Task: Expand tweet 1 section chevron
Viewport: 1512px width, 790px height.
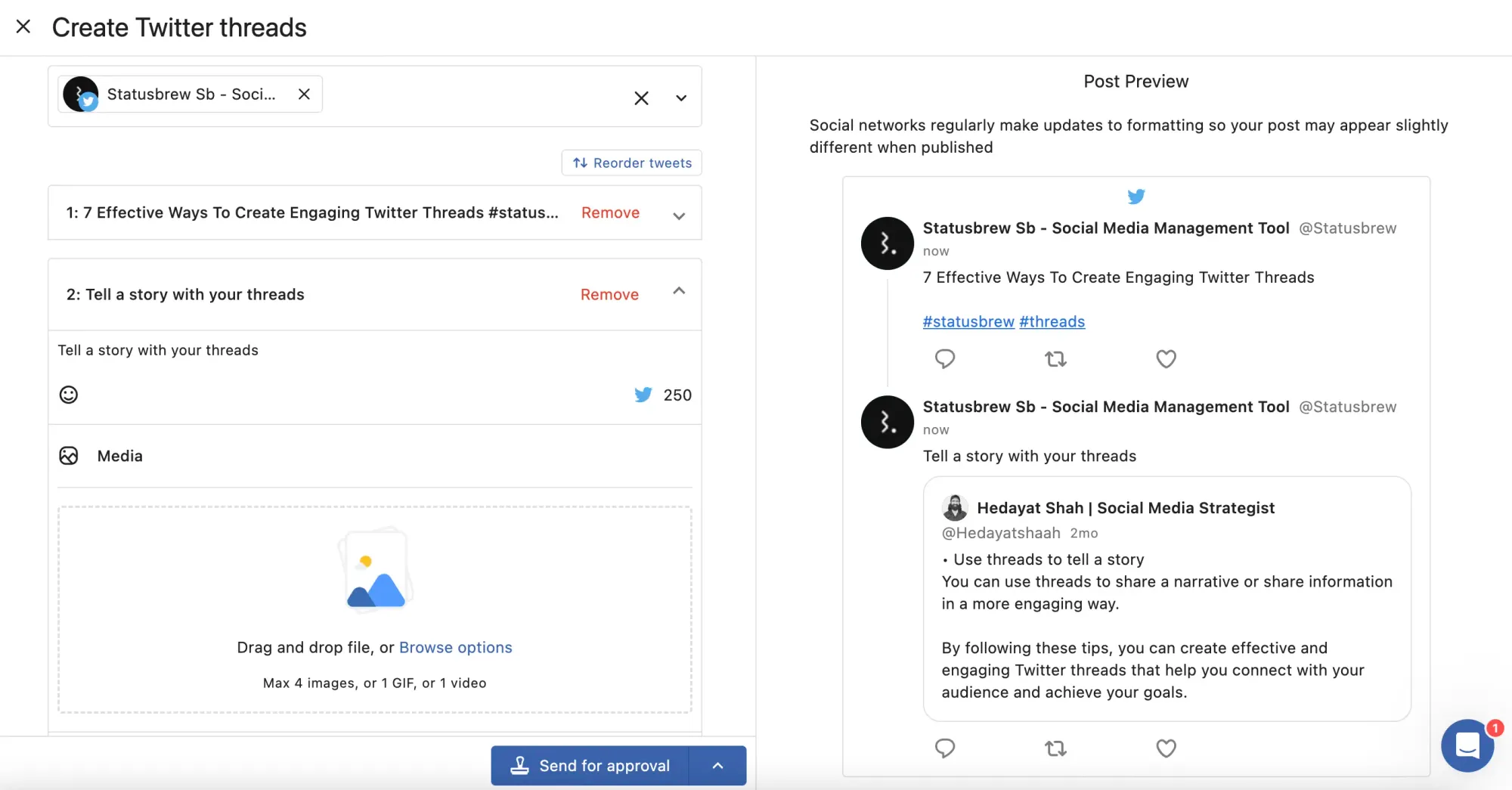Action: coord(679,215)
